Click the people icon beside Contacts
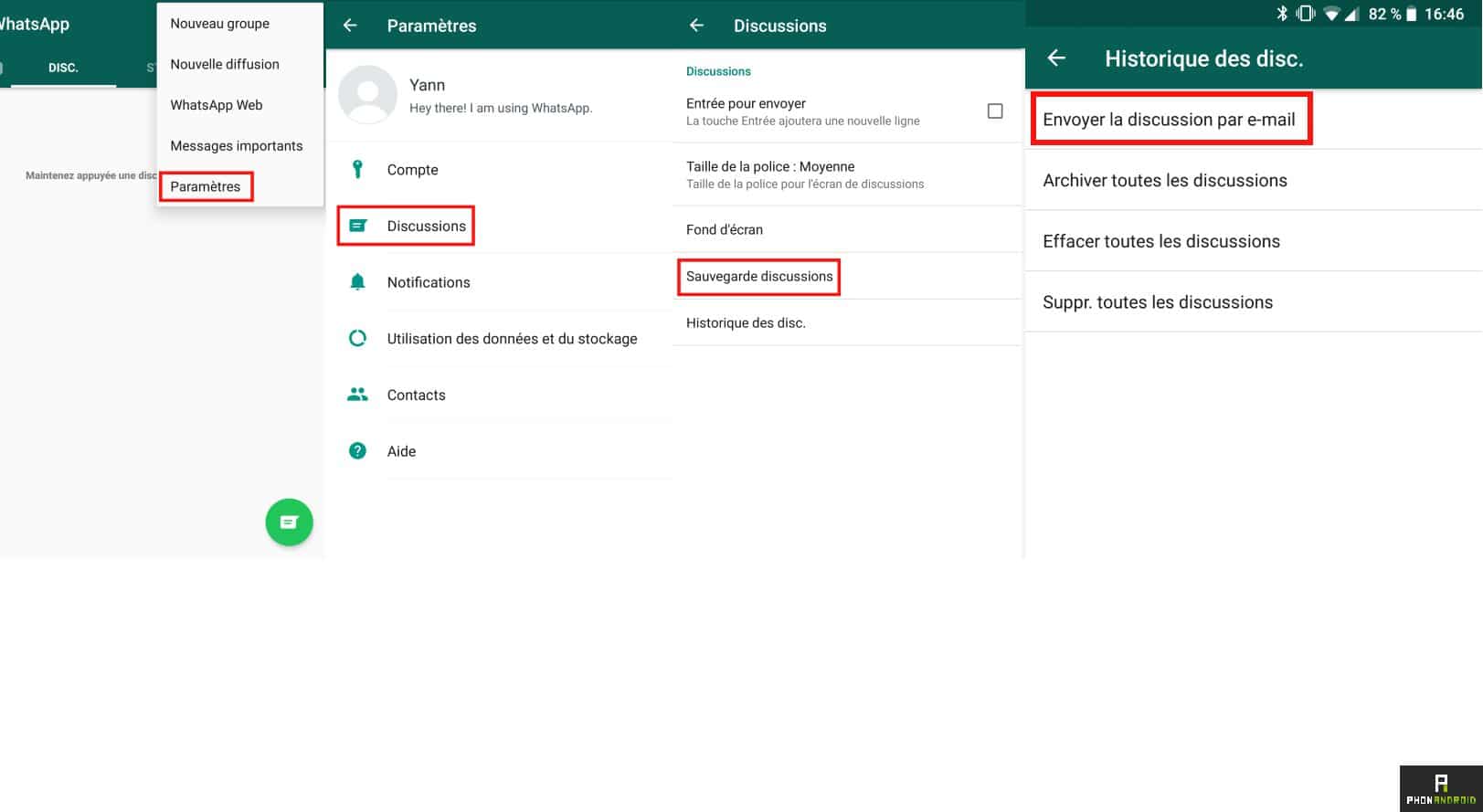The image size is (1483, 812). click(357, 395)
